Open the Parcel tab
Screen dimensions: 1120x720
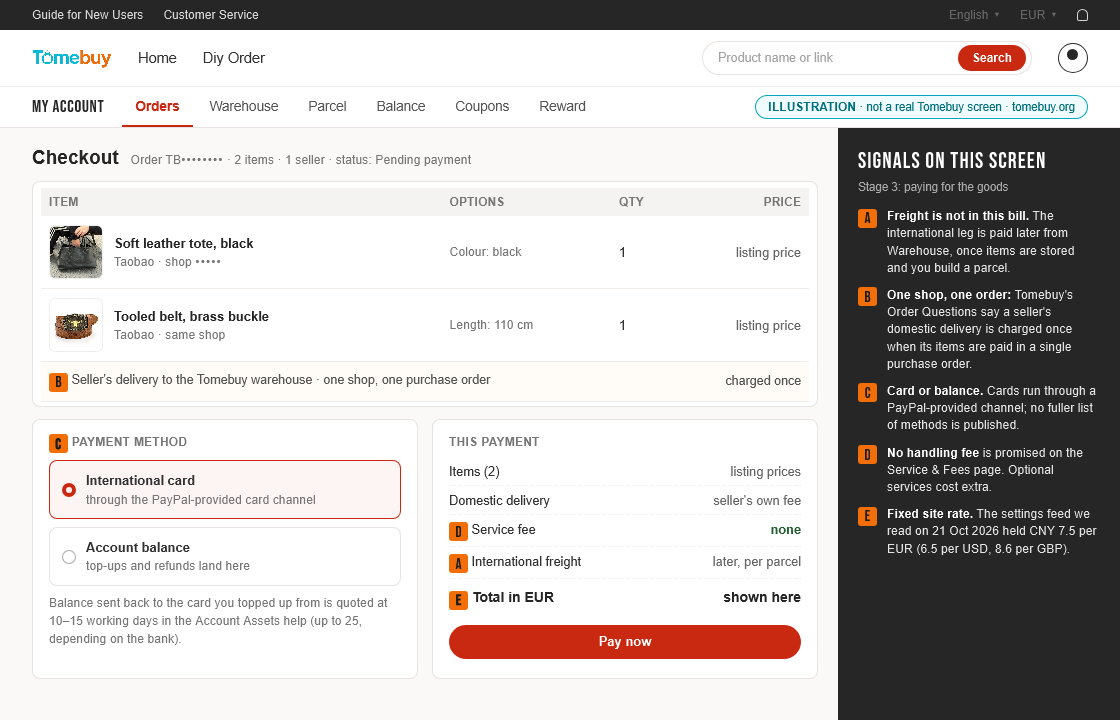tap(327, 106)
